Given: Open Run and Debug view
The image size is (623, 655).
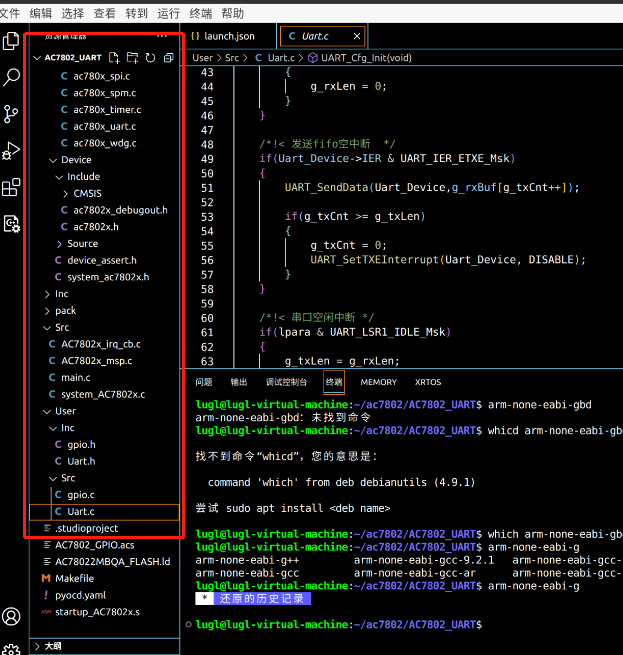Looking at the screenshot, I should 12,150.
